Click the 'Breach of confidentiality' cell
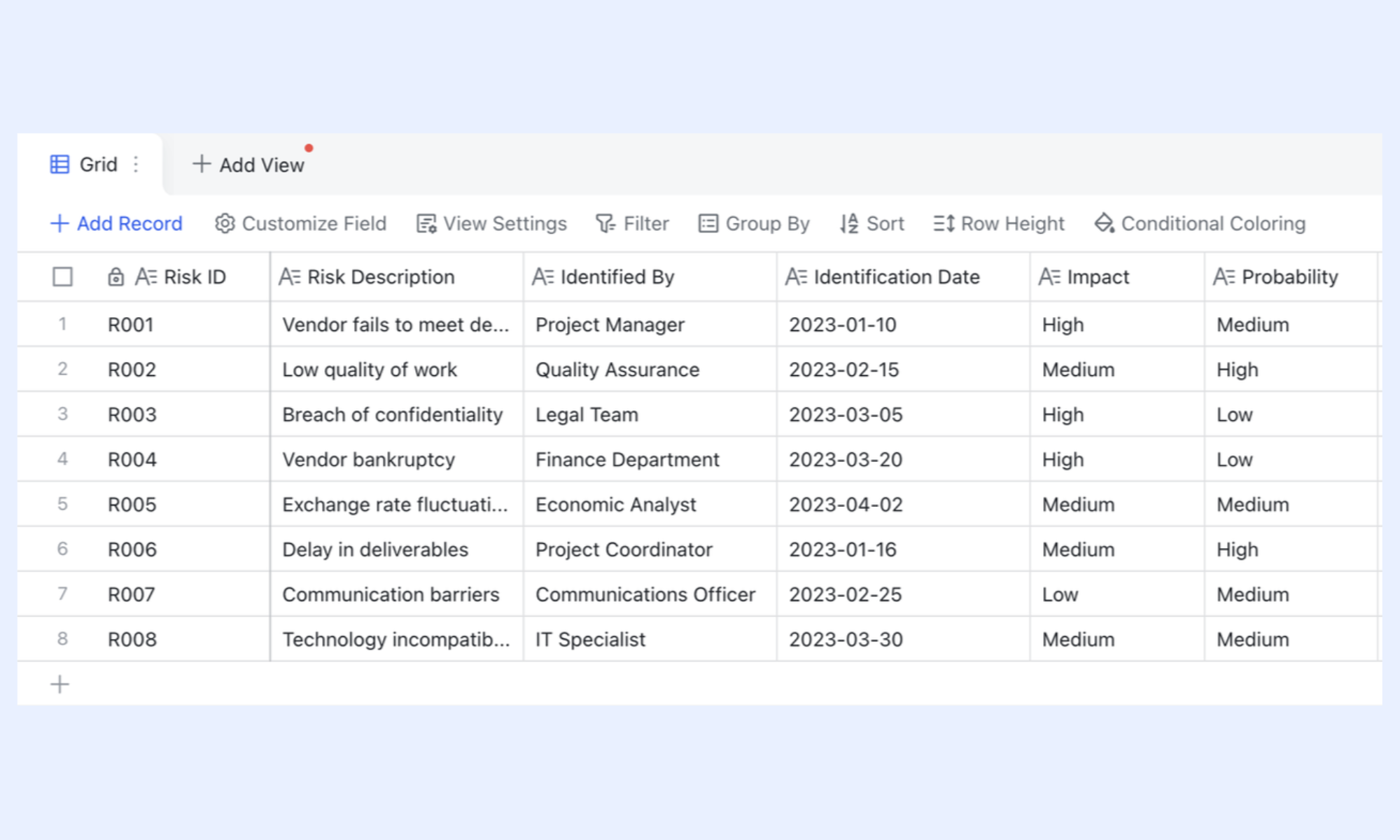The width and height of the screenshot is (1400, 840). coord(397,414)
